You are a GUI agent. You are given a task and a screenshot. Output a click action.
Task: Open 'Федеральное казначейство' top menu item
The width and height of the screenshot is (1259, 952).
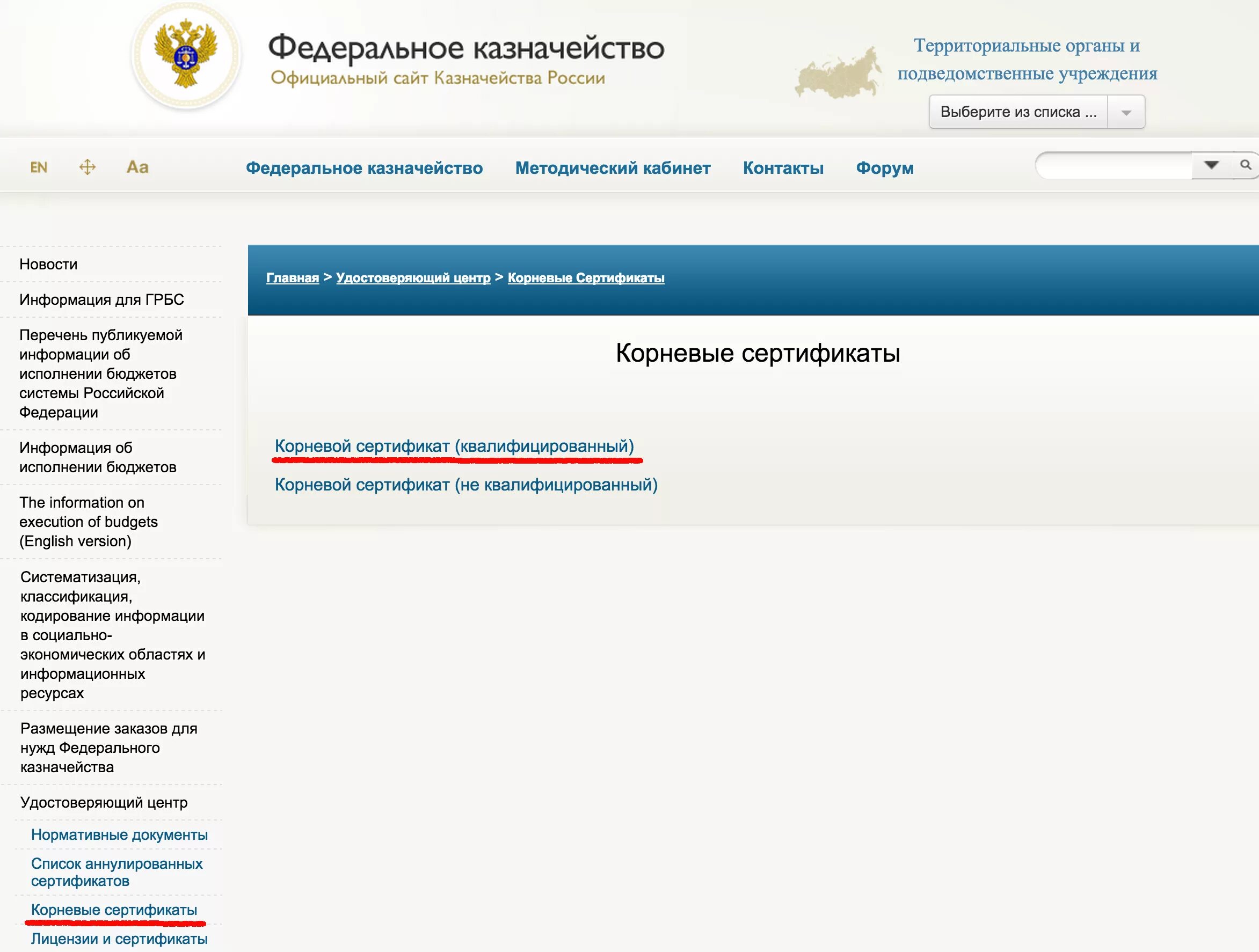pyautogui.click(x=364, y=168)
